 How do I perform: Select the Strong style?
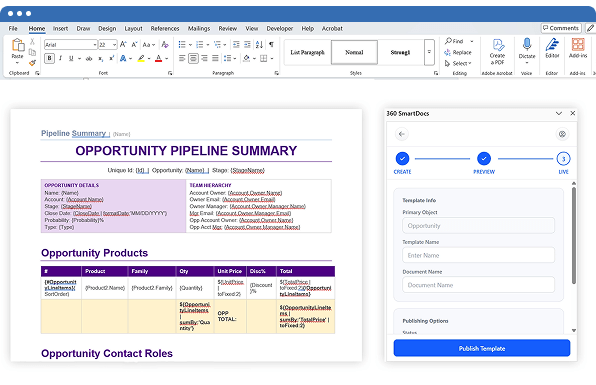coord(400,52)
